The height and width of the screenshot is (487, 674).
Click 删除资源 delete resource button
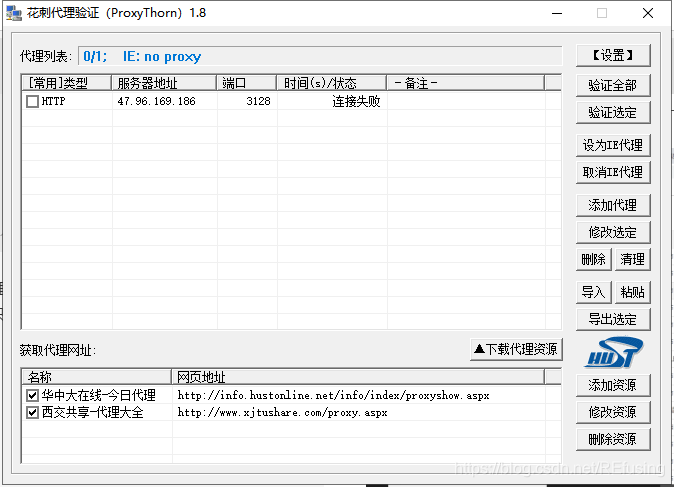613,439
